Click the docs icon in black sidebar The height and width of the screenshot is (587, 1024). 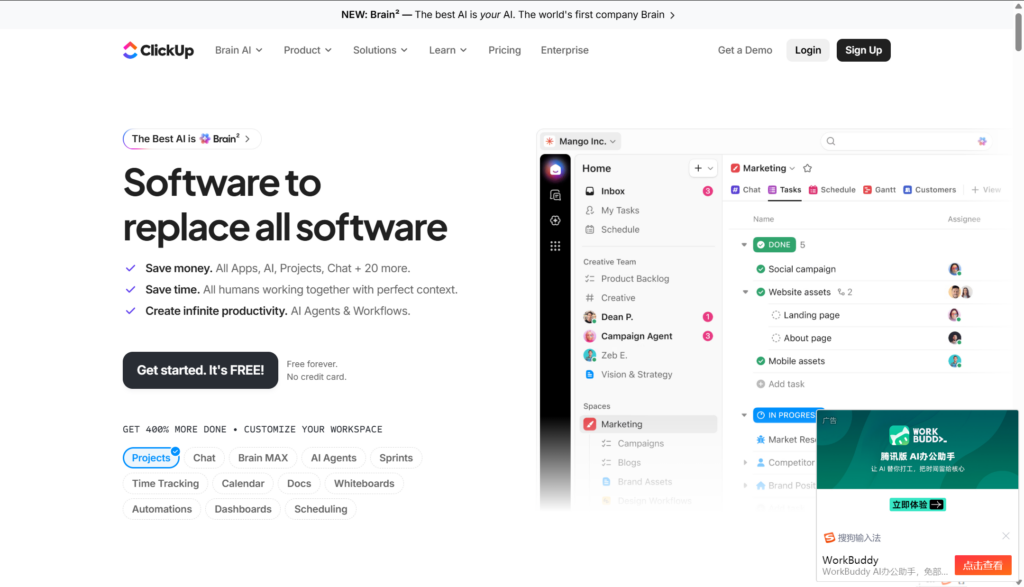pyautogui.click(x=555, y=195)
